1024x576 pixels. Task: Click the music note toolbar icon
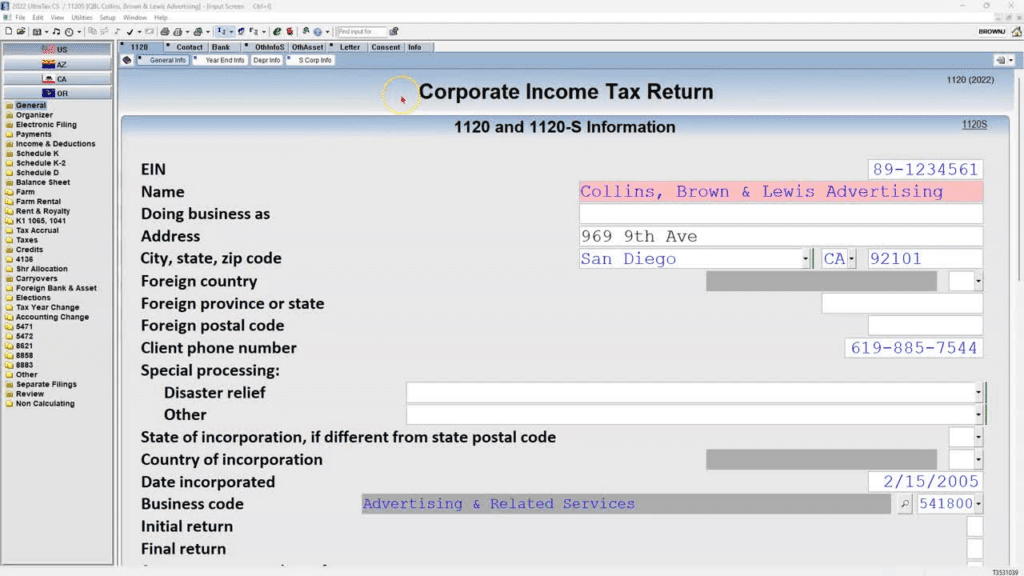[56, 31]
